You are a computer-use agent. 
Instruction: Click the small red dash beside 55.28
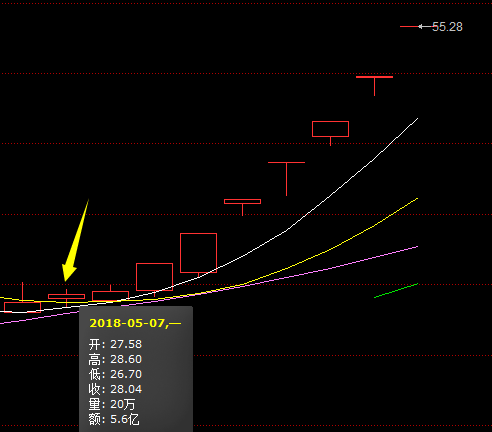[409, 26]
